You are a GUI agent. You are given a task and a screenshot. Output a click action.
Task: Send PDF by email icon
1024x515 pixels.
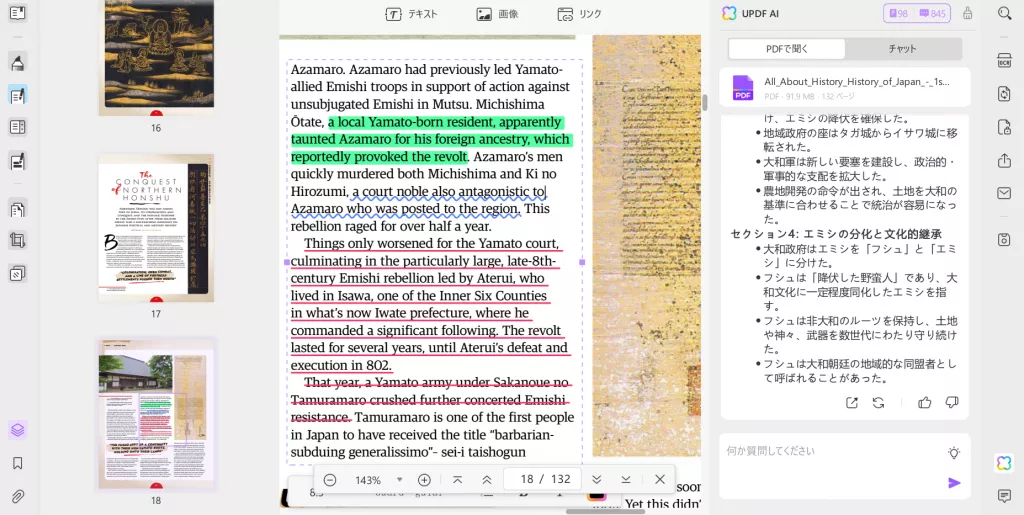[1004, 193]
